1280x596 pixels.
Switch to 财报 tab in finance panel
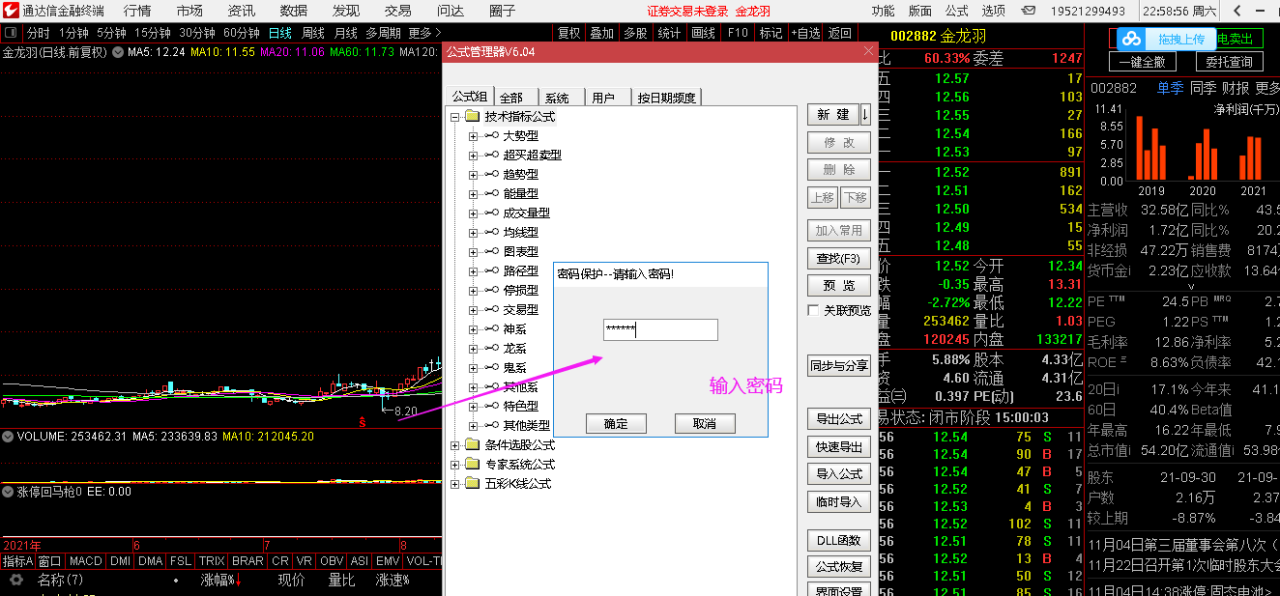pyautogui.click(x=1236, y=88)
